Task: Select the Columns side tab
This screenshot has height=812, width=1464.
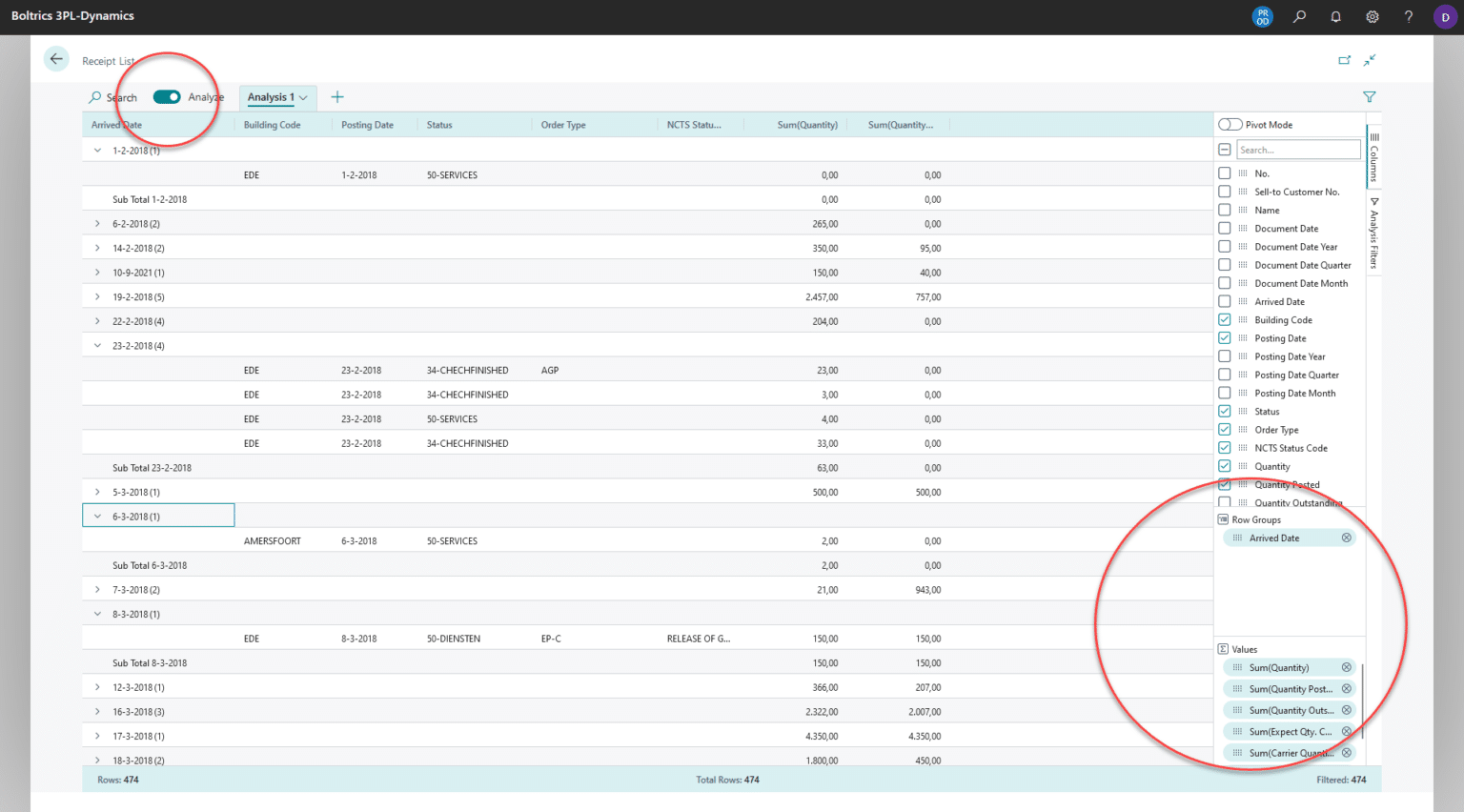Action: [x=1374, y=157]
